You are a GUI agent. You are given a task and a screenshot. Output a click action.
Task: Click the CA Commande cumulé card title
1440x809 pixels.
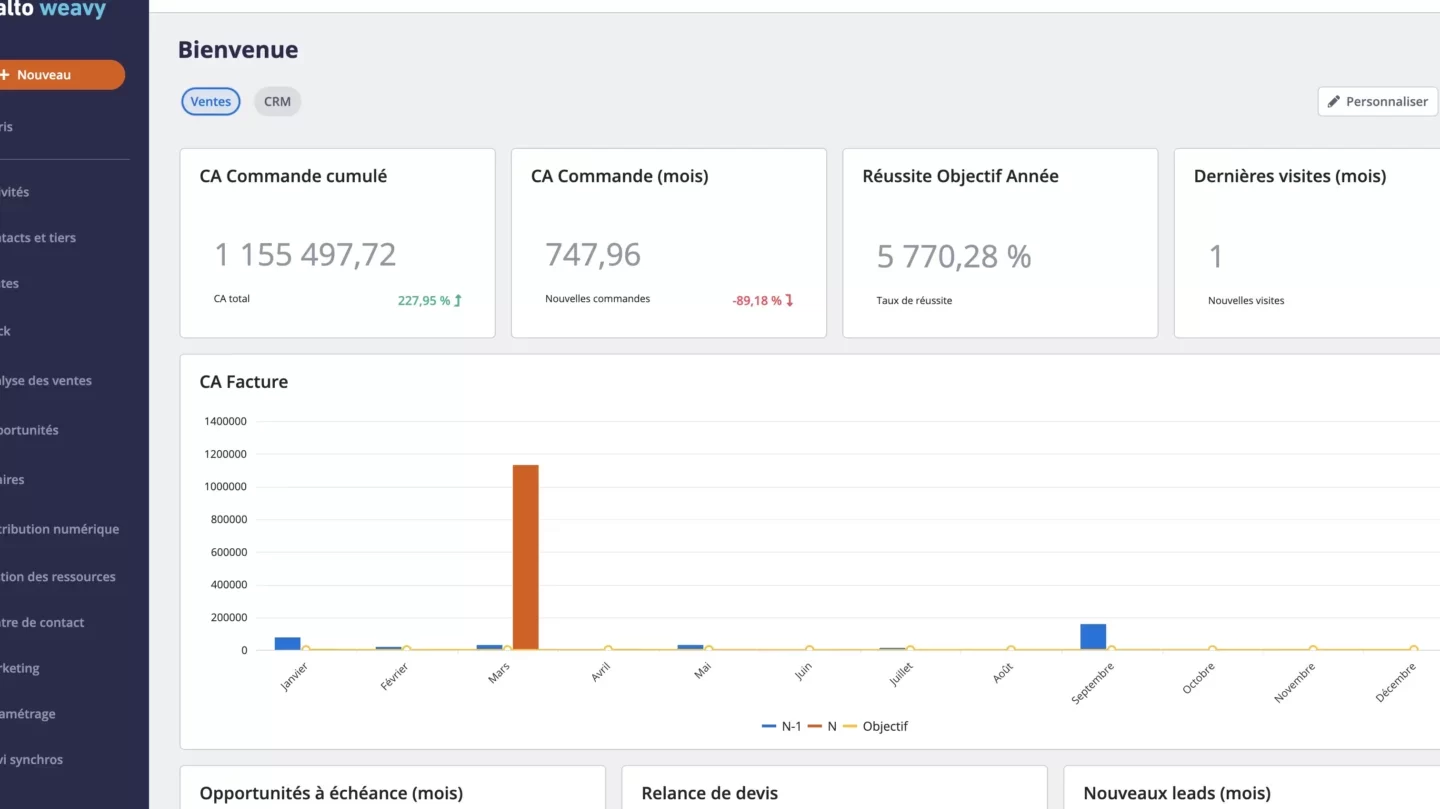coord(293,176)
